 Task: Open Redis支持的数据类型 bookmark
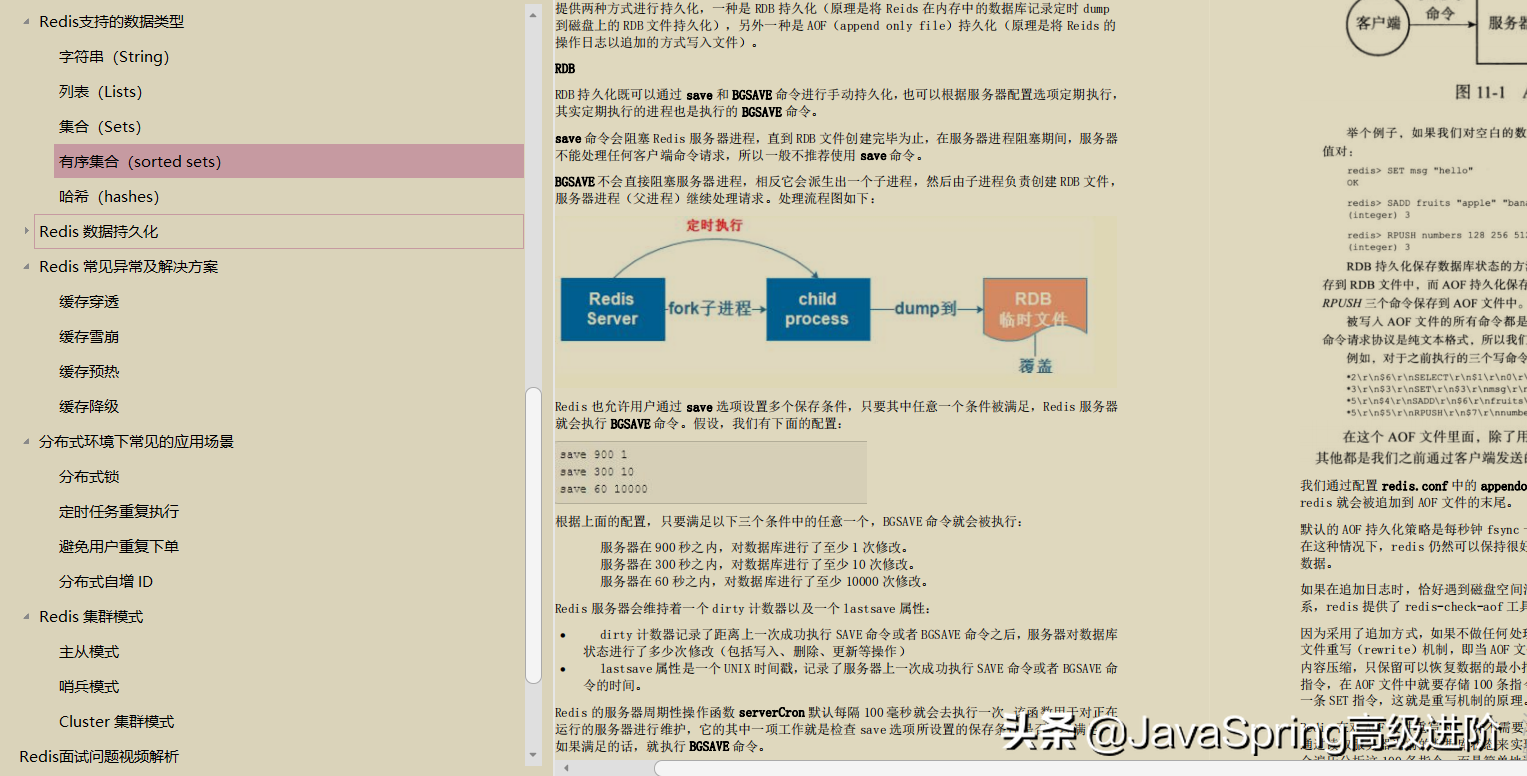[x=112, y=22]
